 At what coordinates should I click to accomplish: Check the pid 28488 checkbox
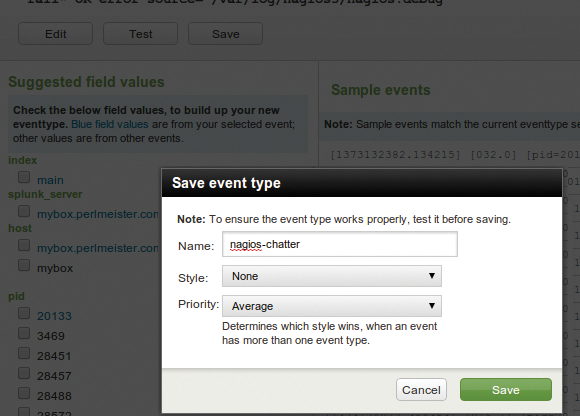(x=24, y=393)
